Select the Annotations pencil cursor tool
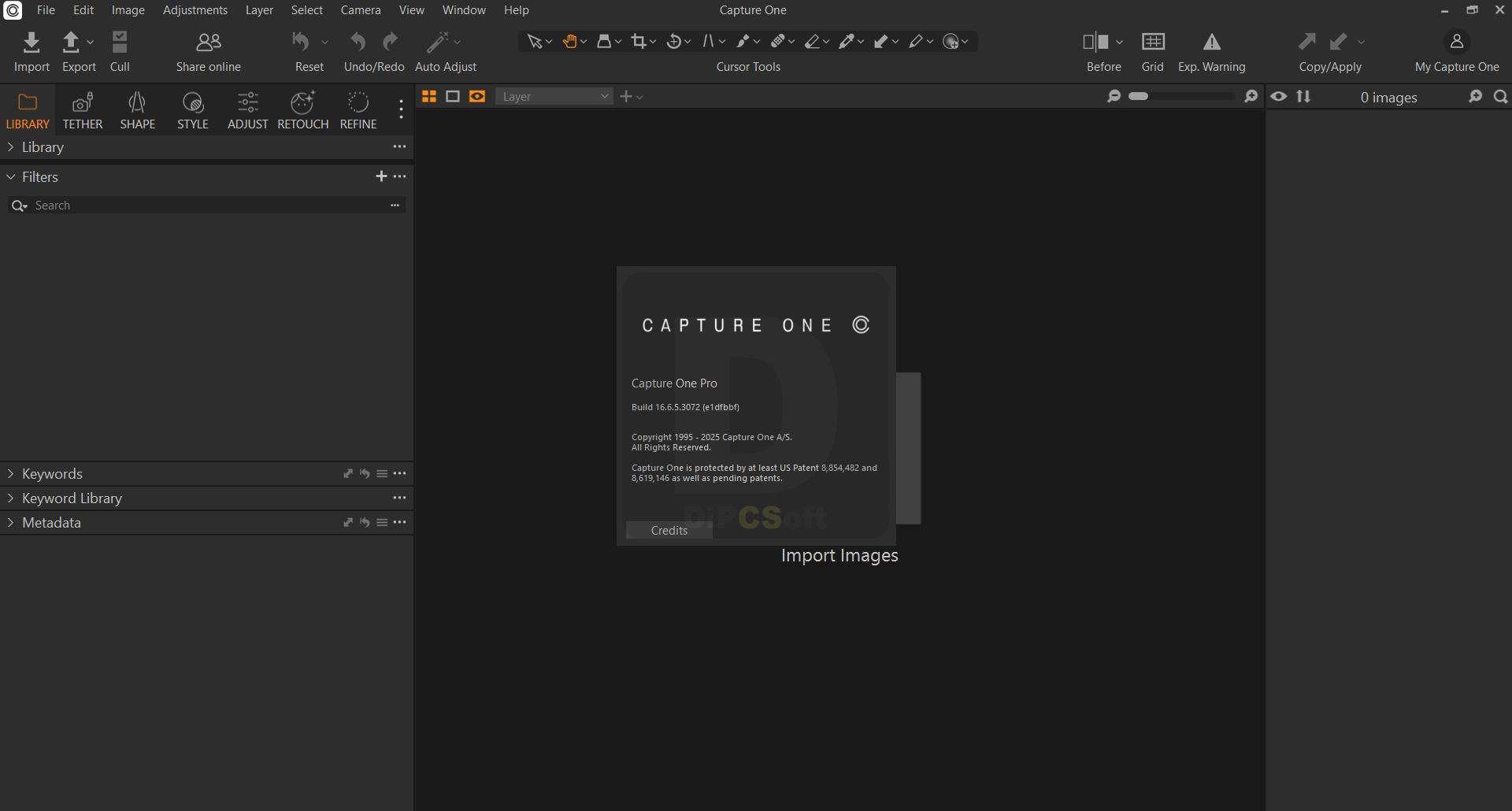The image size is (1512, 811). pos(916,42)
